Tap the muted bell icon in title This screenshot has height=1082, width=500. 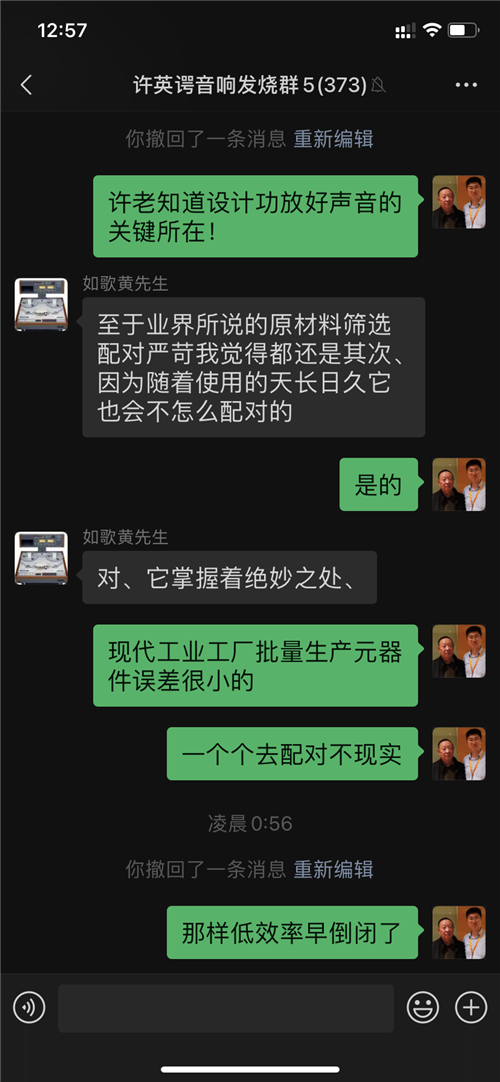point(378,85)
